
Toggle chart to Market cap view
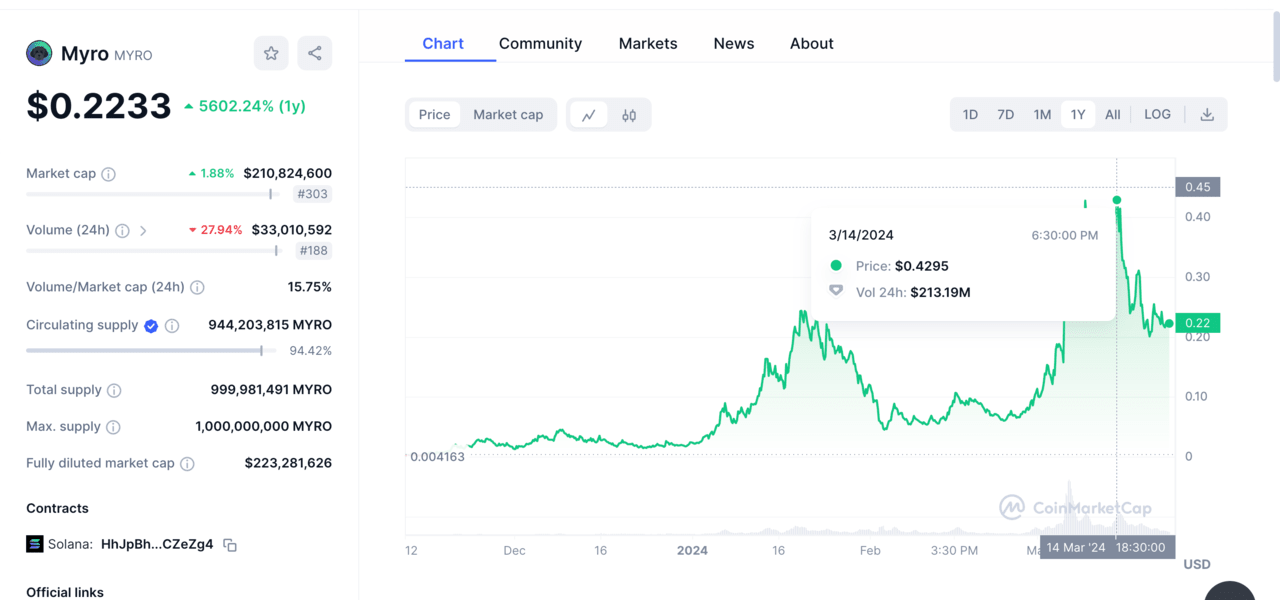(x=508, y=115)
